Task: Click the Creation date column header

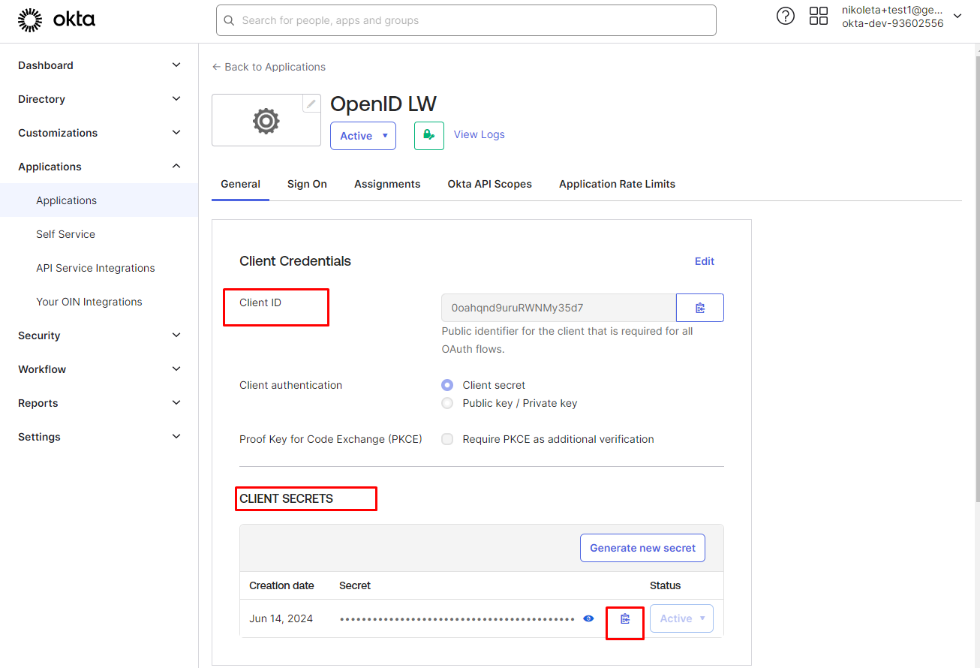Action: (281, 586)
